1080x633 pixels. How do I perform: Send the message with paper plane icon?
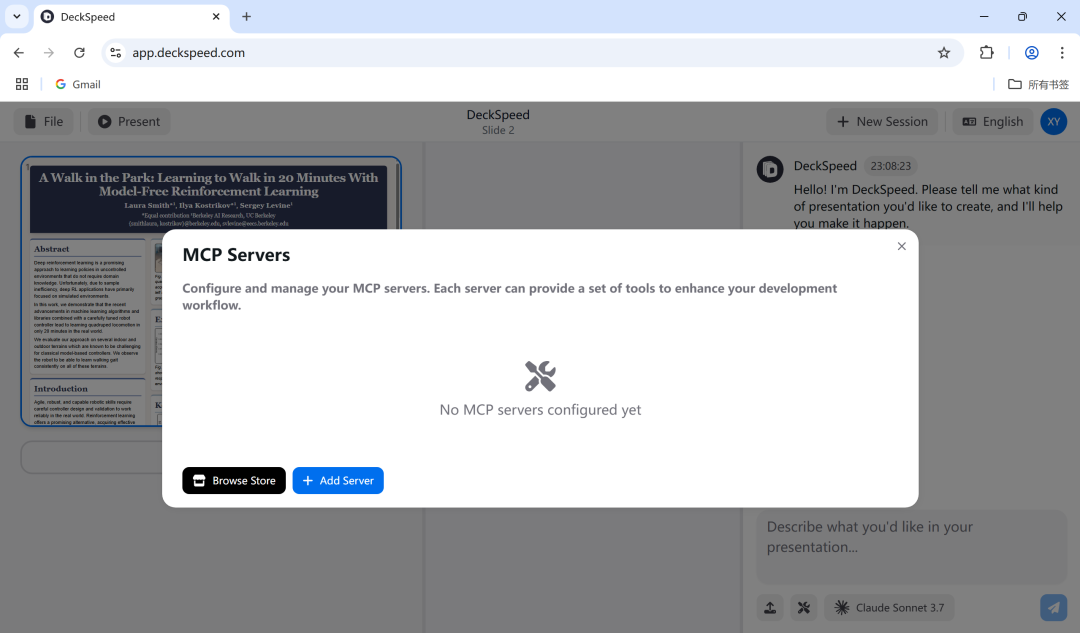click(x=1053, y=608)
